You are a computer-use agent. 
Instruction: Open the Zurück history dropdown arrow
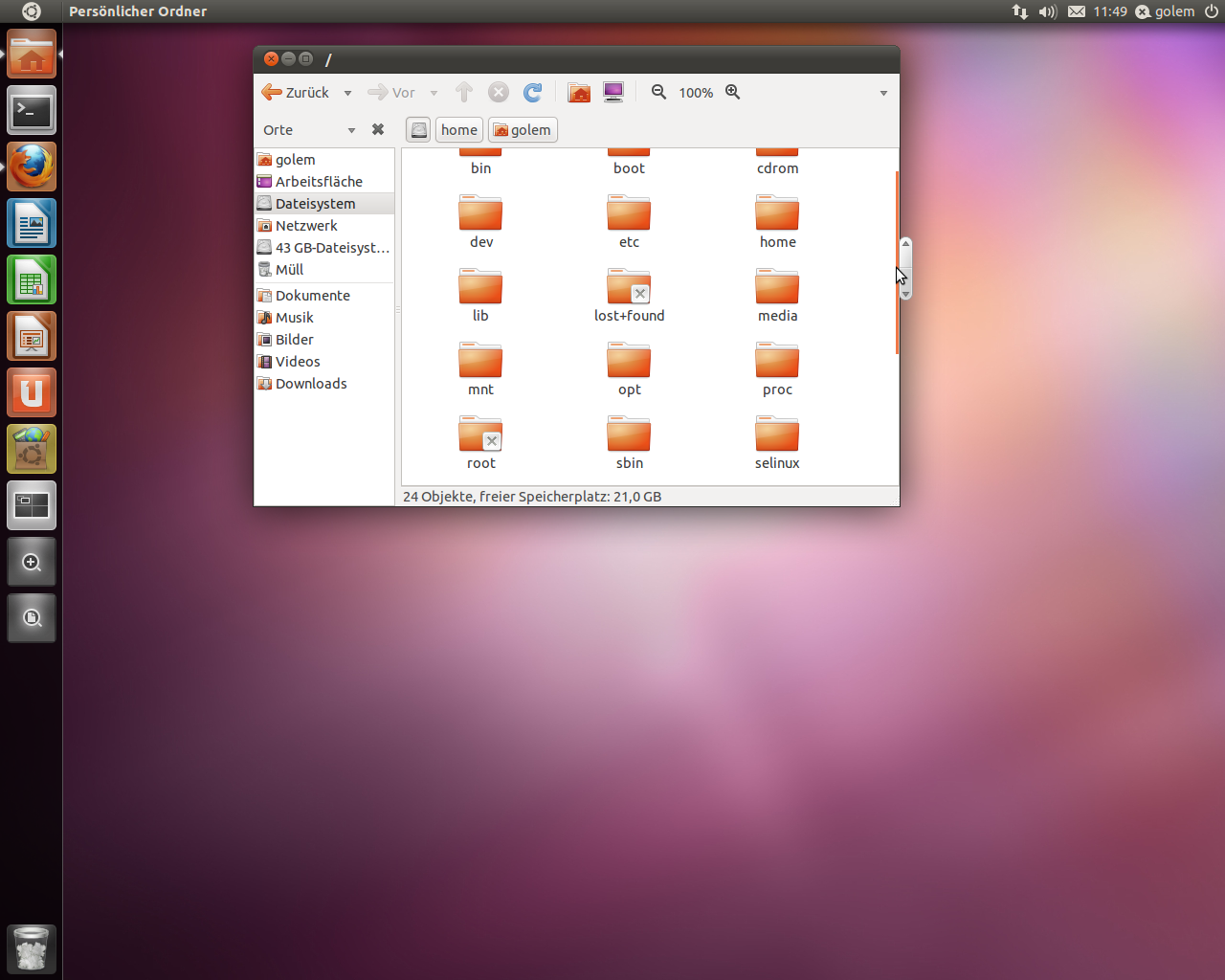pyautogui.click(x=347, y=93)
